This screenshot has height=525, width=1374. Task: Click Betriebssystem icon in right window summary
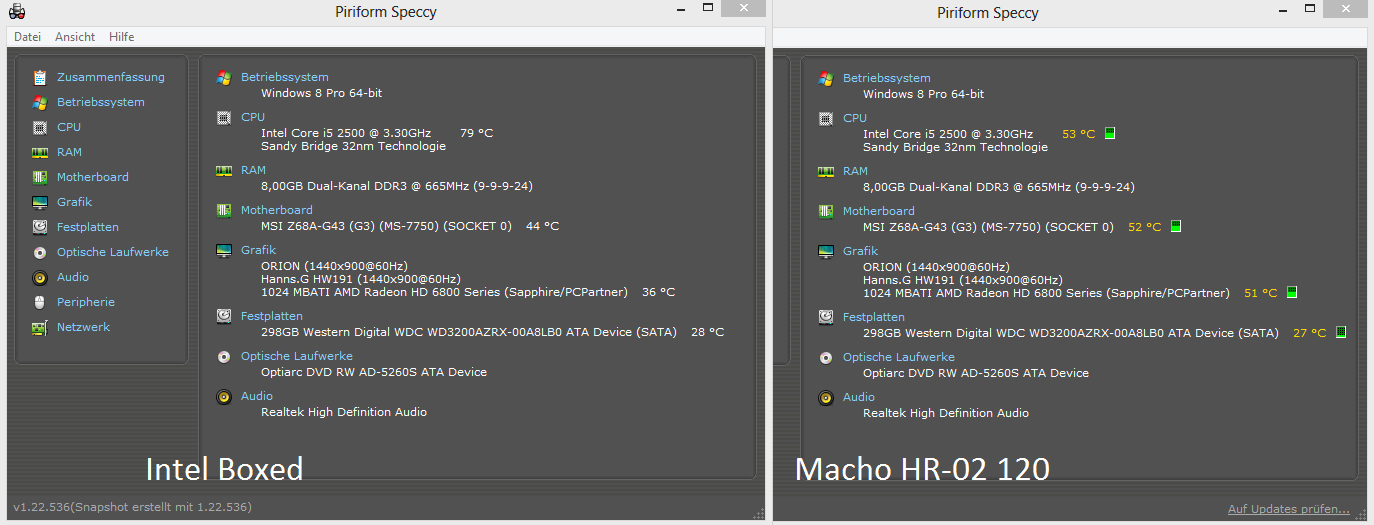(x=826, y=78)
